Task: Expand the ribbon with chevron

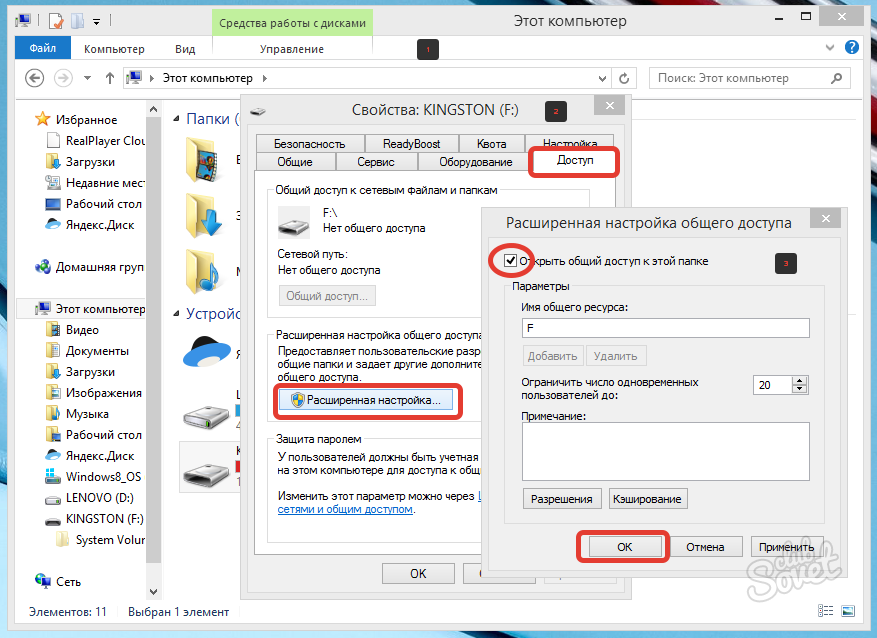Action: tap(830, 48)
